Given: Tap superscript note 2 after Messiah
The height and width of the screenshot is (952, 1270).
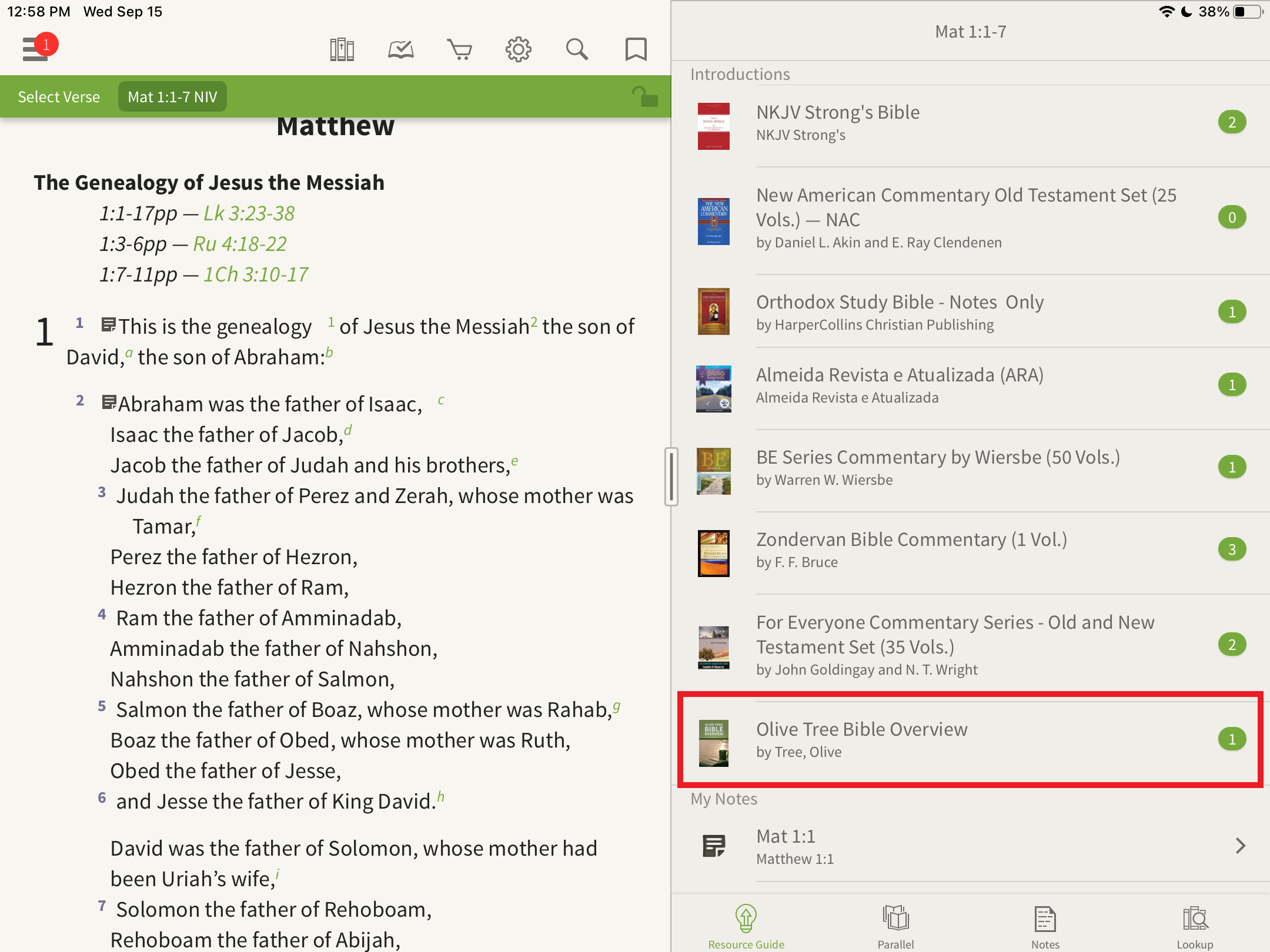Looking at the screenshot, I should pyautogui.click(x=534, y=321).
